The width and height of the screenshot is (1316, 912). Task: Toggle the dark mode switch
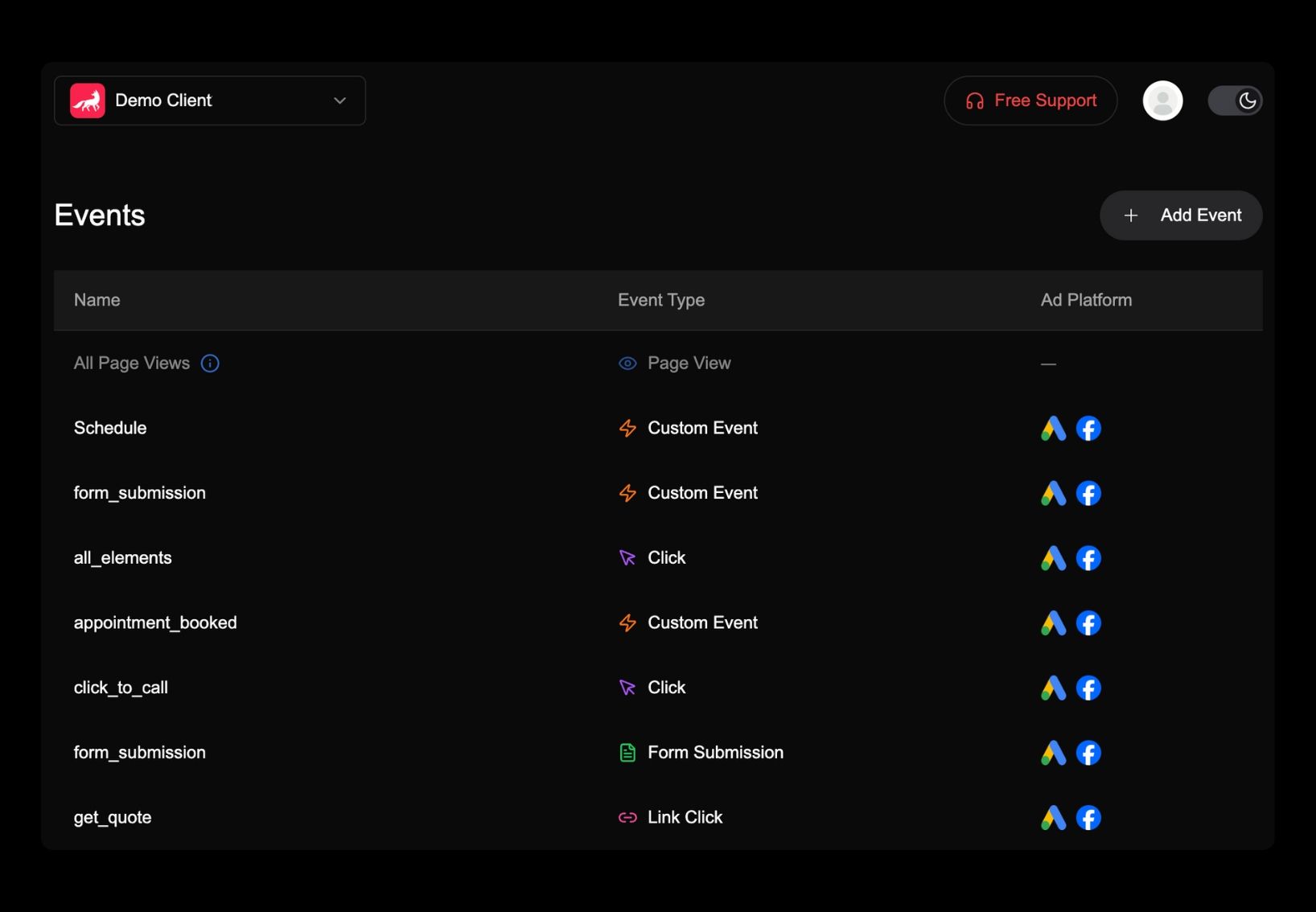[x=1235, y=101]
